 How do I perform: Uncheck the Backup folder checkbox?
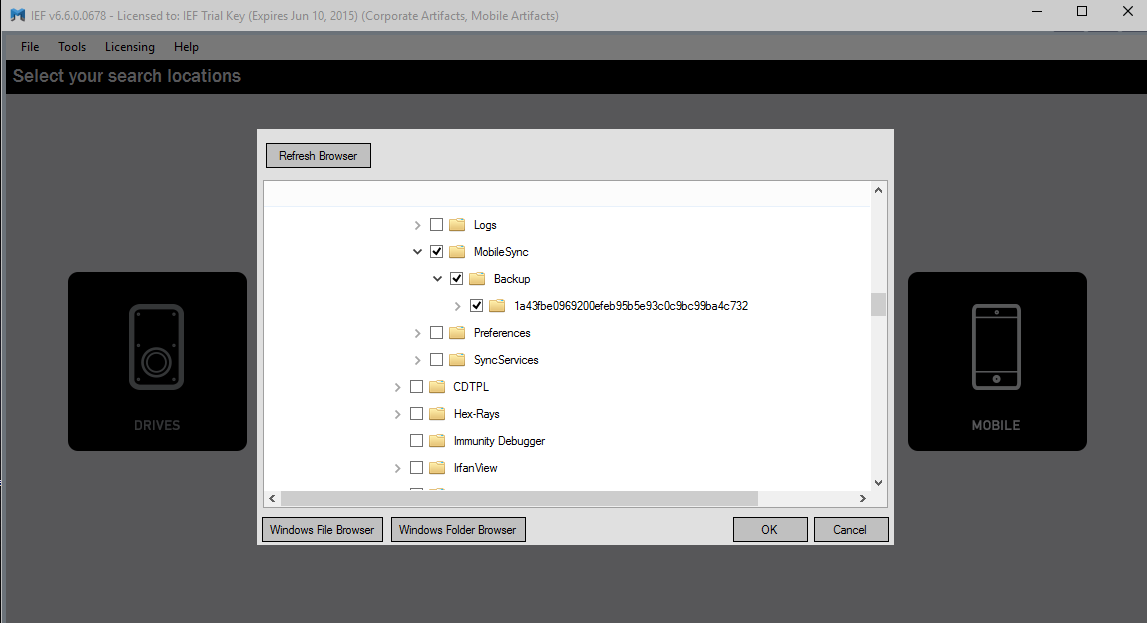[456, 279]
